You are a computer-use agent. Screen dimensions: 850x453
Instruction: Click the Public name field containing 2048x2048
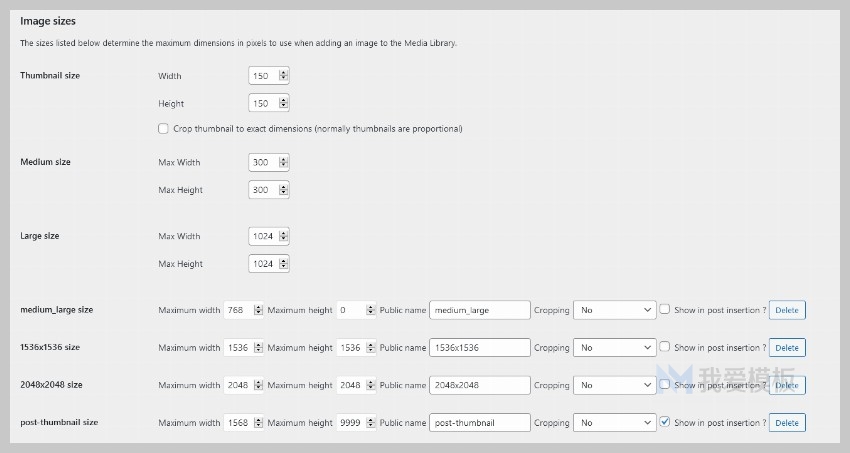pos(480,385)
